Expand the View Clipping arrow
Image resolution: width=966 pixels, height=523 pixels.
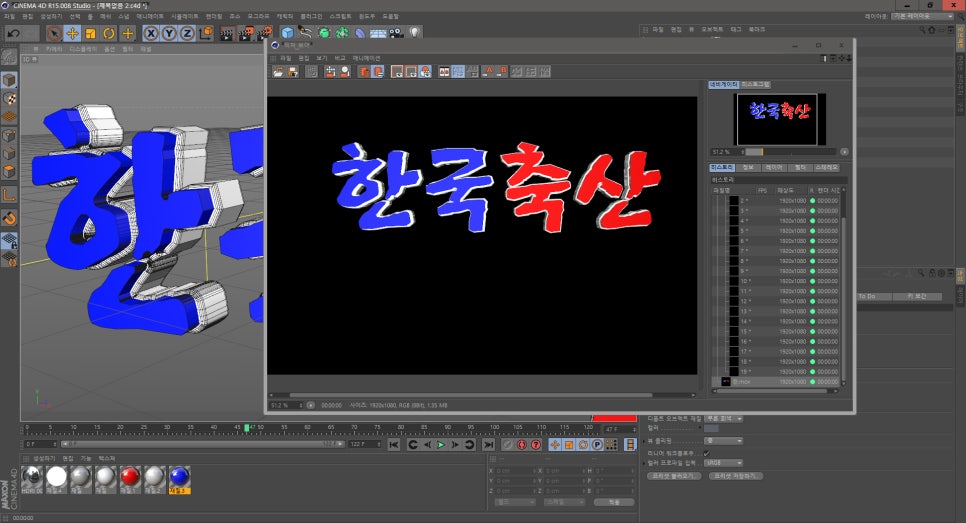(x=644, y=441)
